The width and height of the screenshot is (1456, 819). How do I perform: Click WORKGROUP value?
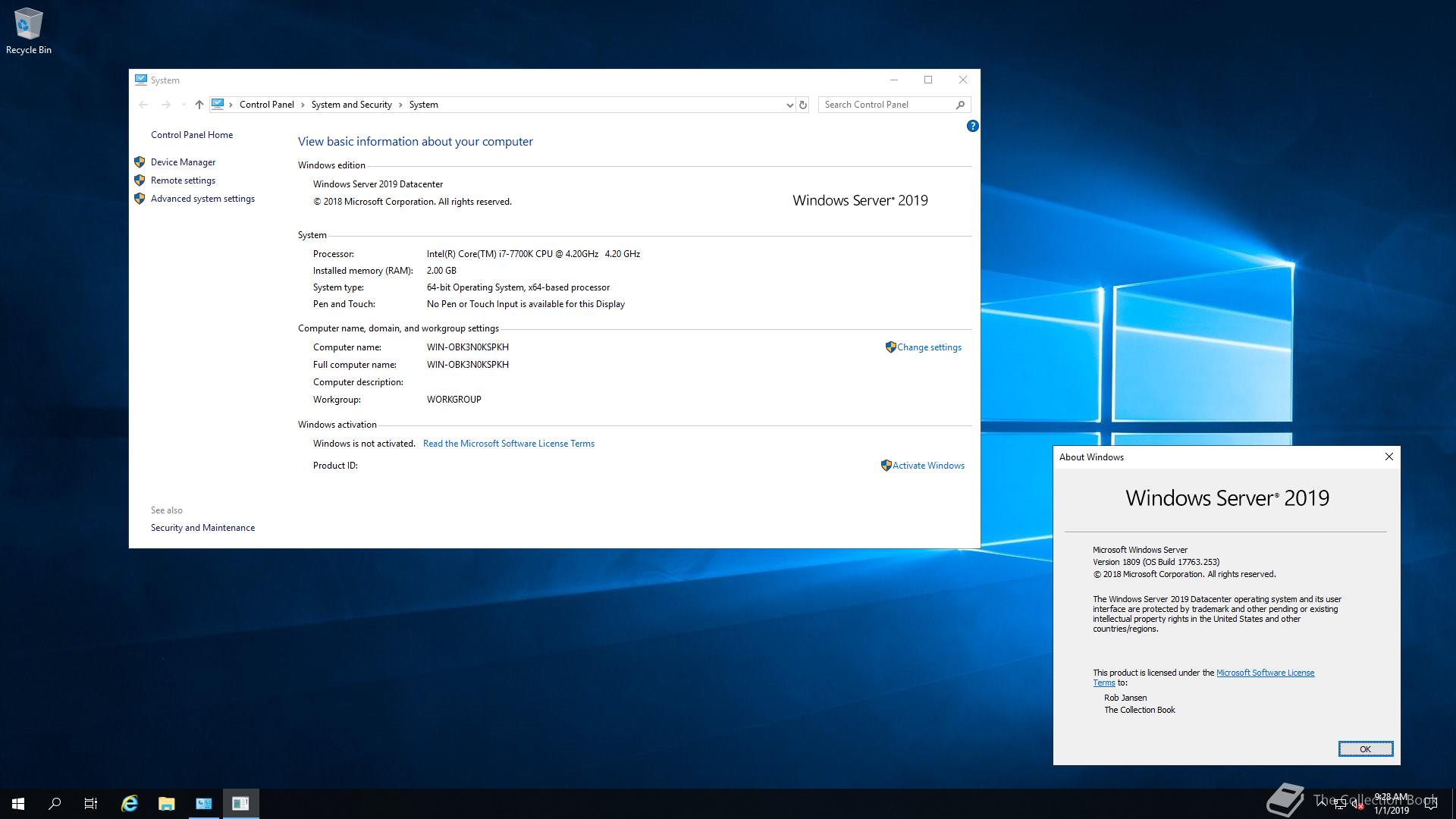pyautogui.click(x=453, y=400)
